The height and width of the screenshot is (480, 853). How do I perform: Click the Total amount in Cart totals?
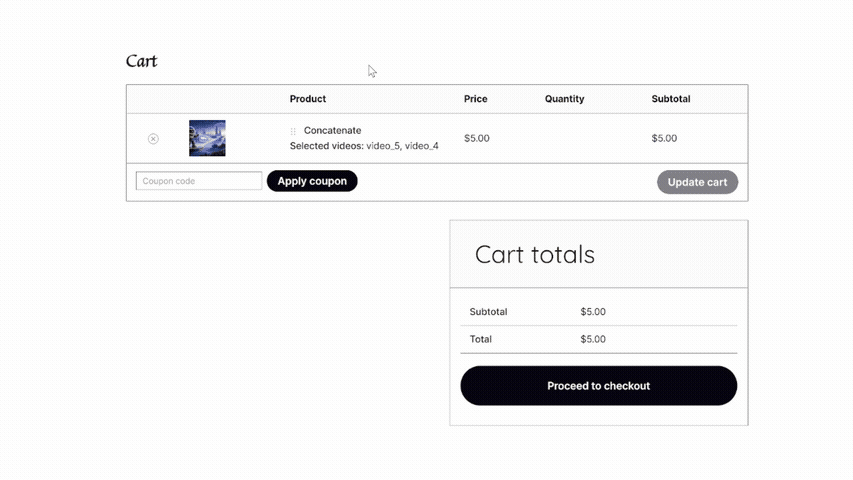tap(593, 339)
